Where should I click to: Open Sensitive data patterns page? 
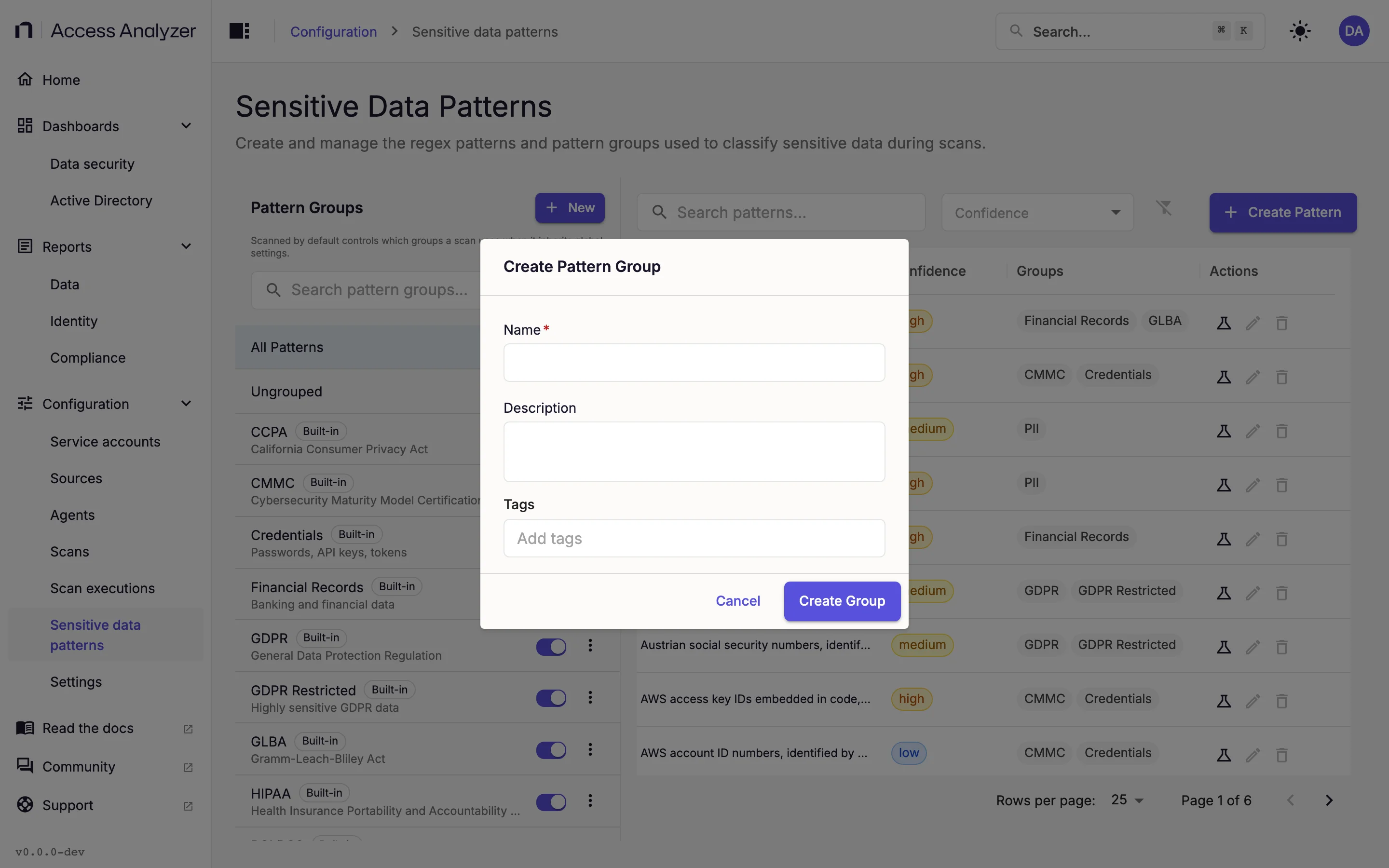coord(106,635)
